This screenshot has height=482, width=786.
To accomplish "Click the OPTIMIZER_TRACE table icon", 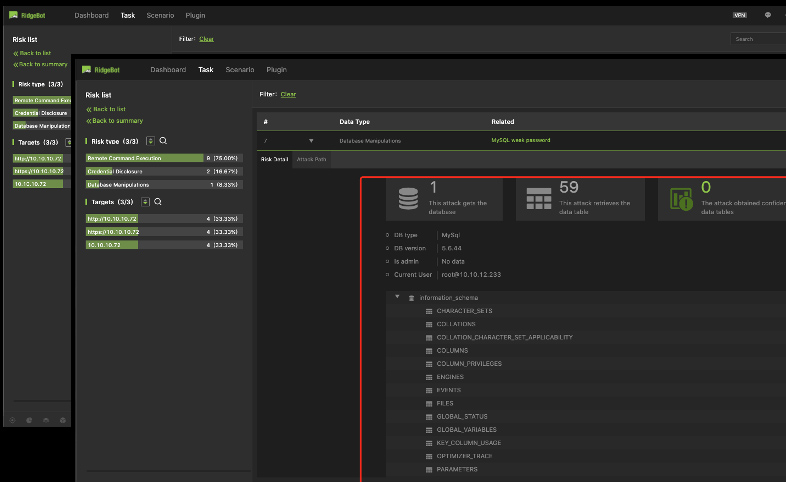I will click(x=429, y=456).
